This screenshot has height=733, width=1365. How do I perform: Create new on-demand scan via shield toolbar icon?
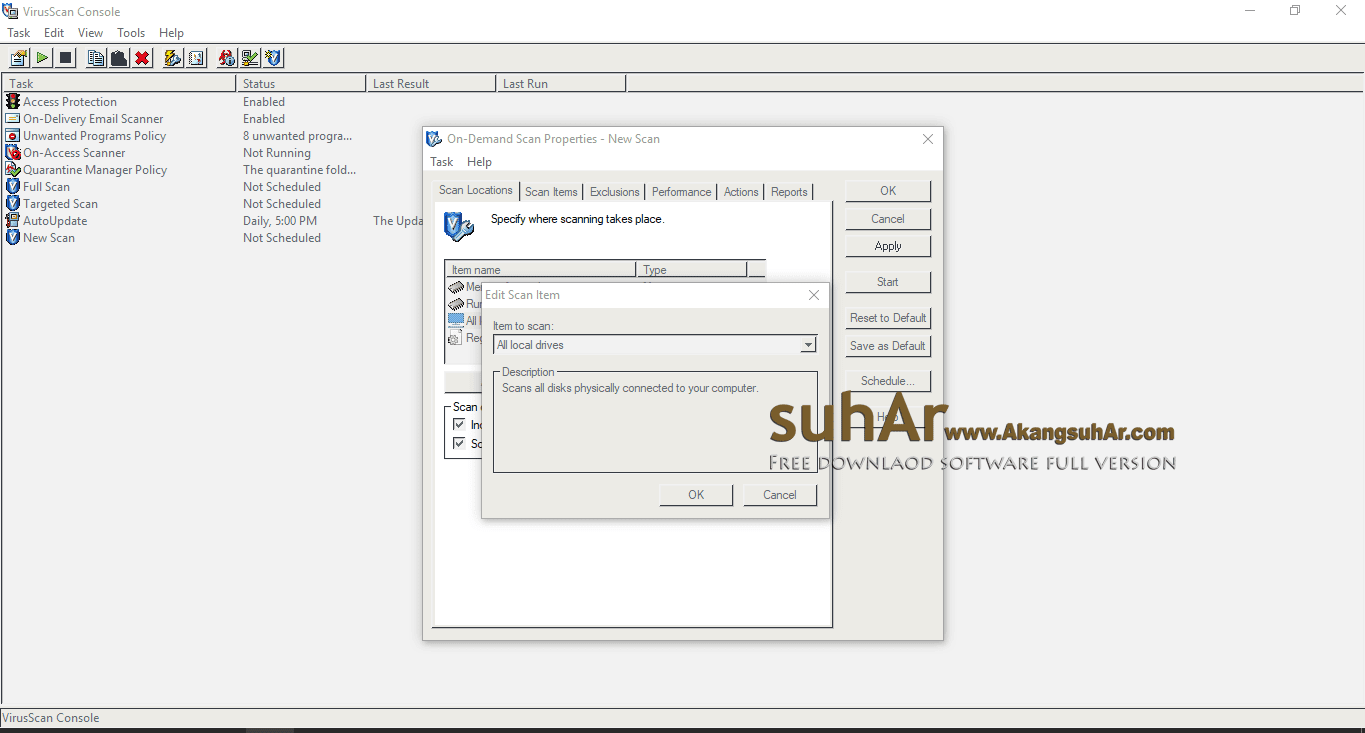click(x=273, y=58)
